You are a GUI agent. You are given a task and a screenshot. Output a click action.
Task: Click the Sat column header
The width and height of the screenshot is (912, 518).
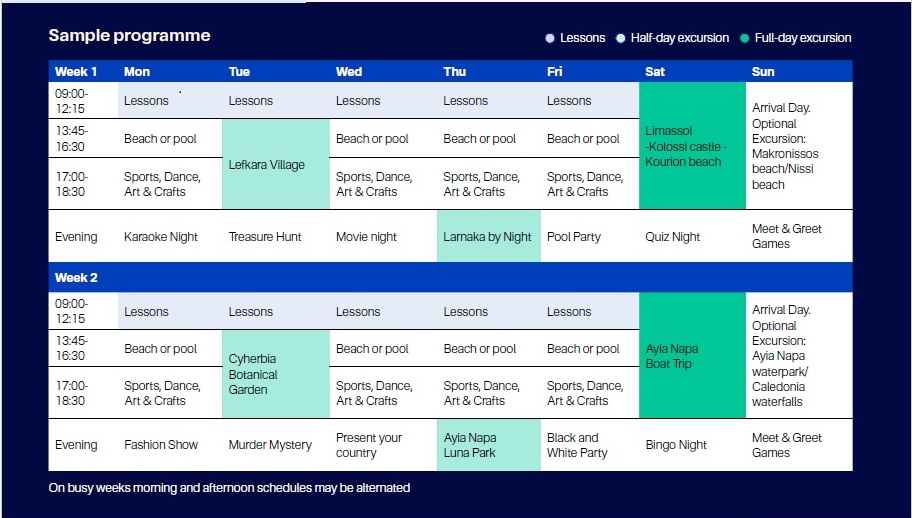pyautogui.click(x=655, y=72)
